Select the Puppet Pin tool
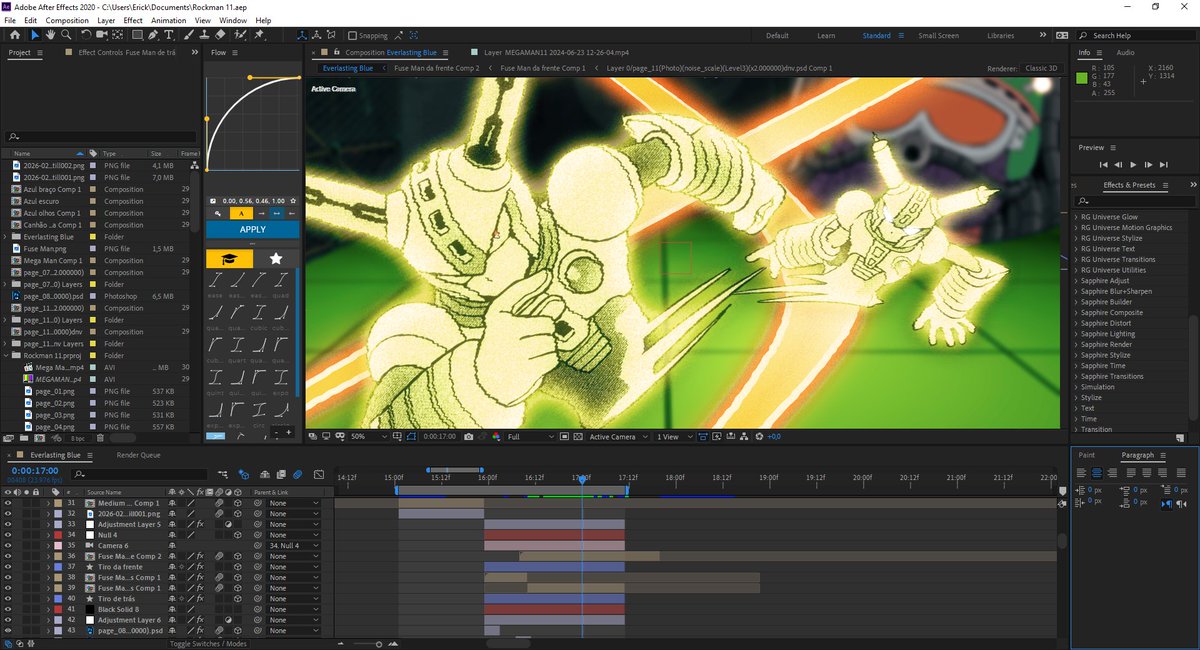This screenshot has width=1200, height=650. (258, 35)
